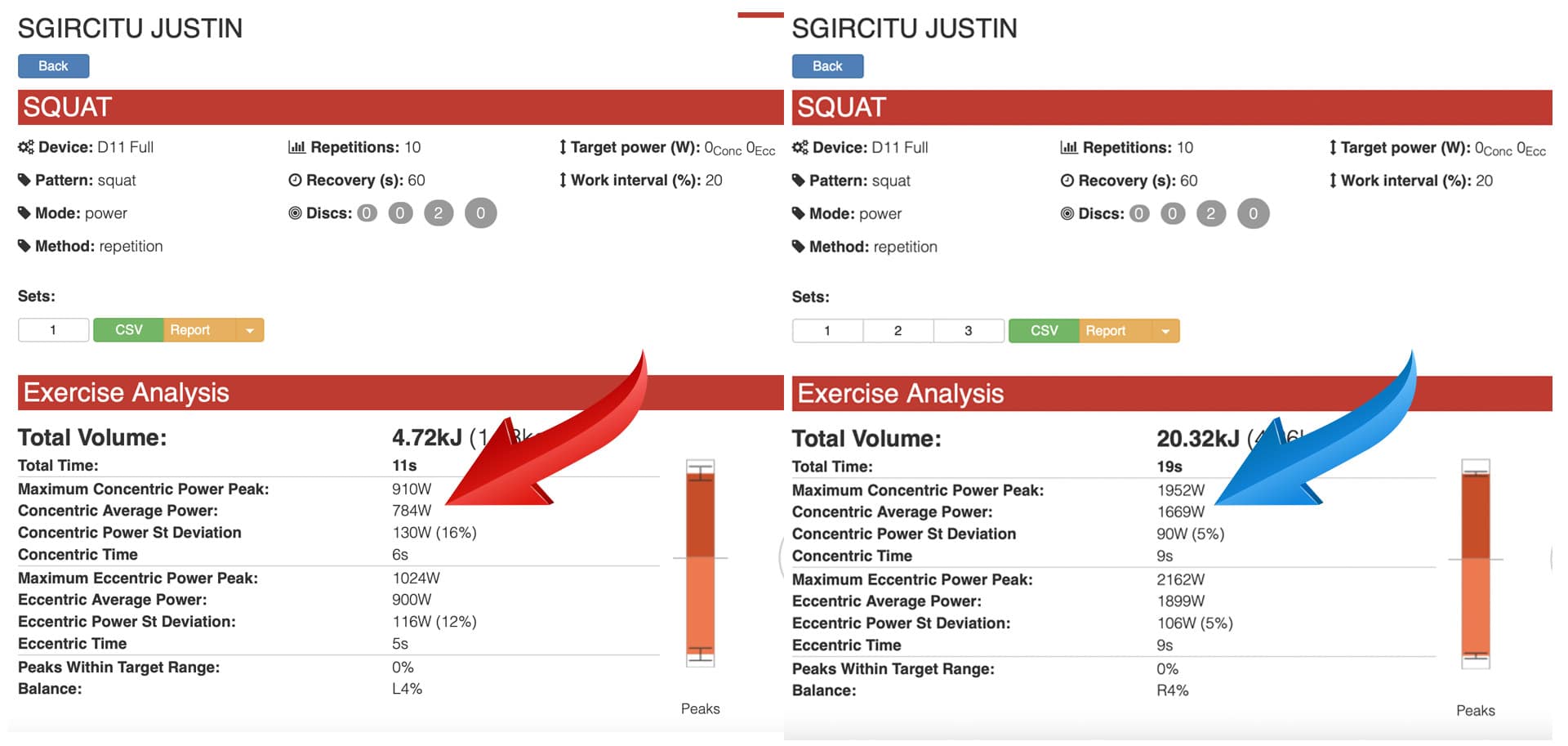
Task: Click the Target power arrows icon, right panel
Action: pos(1333,148)
